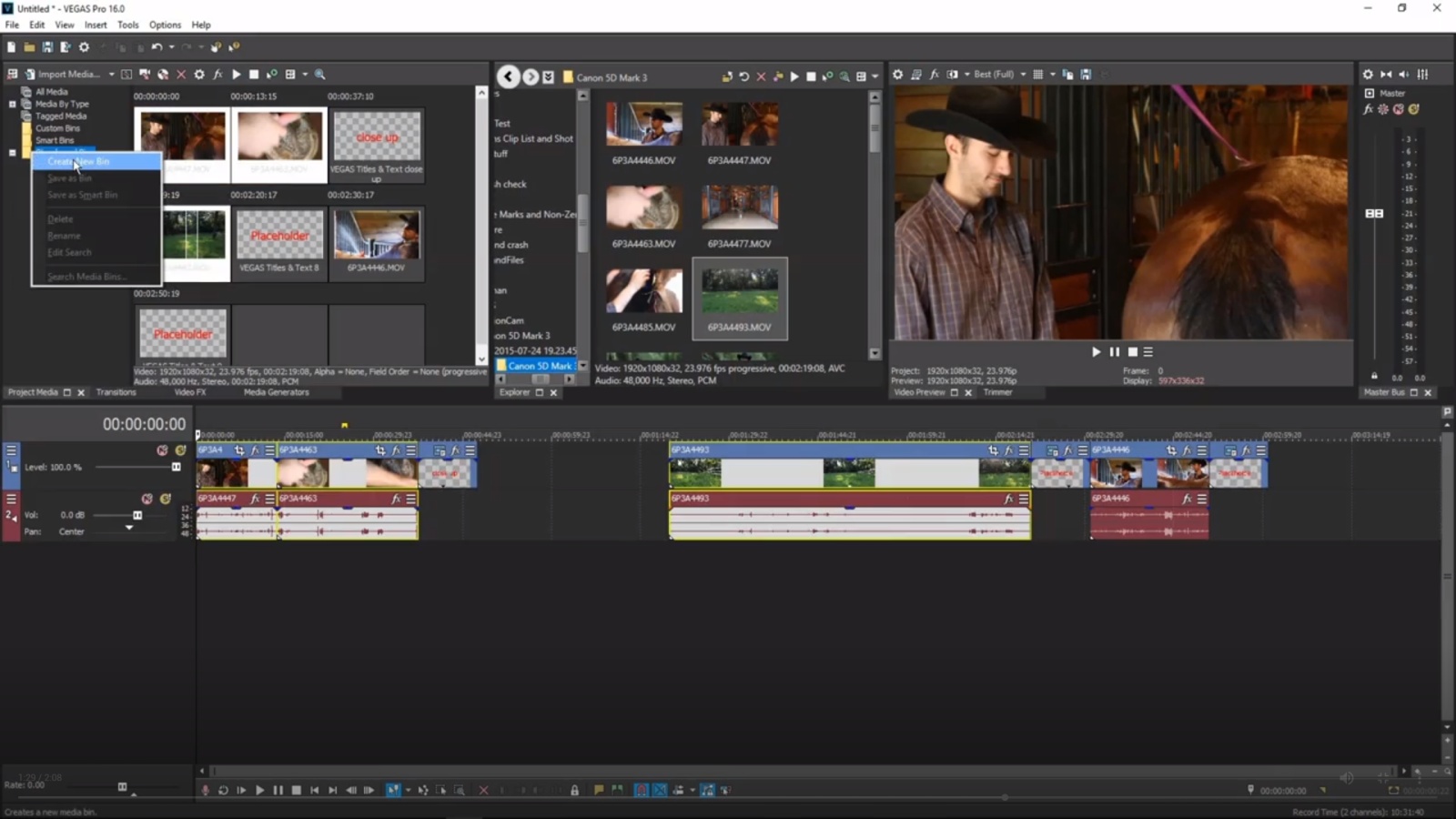
Task: Collapse the Media Bins tree node
Action: click(13, 152)
